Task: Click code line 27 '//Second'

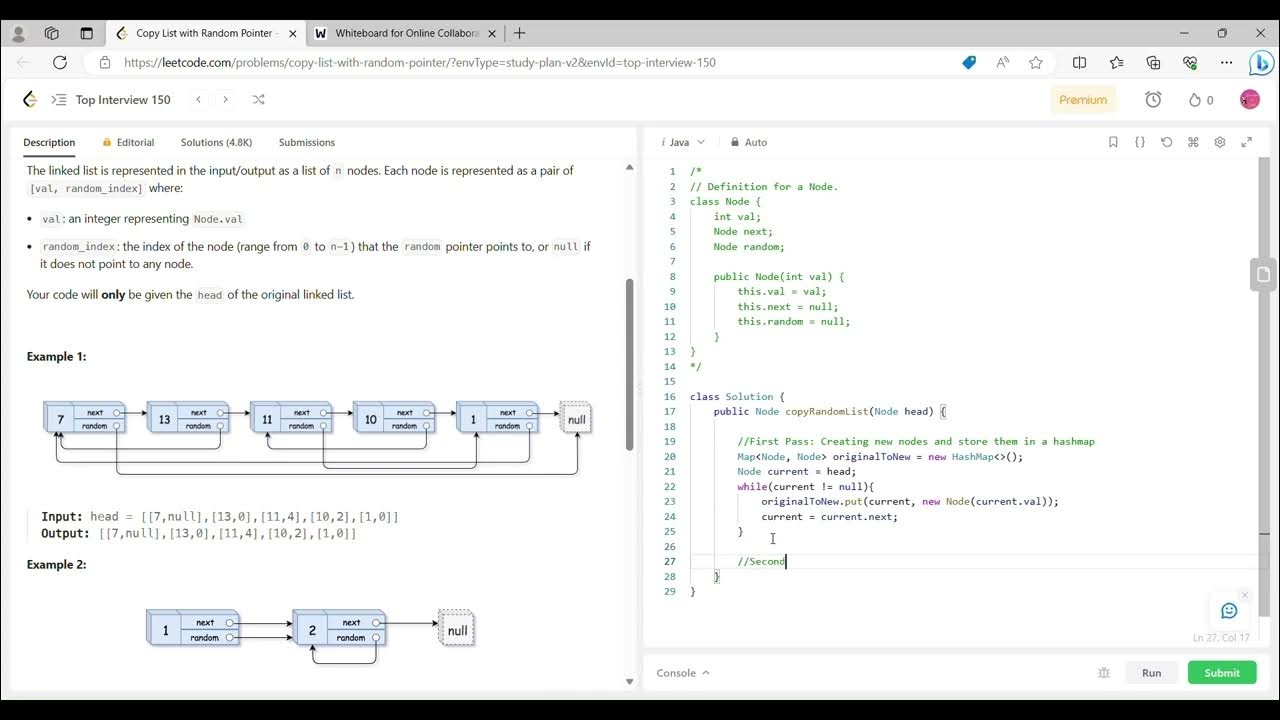Action: [x=762, y=561]
